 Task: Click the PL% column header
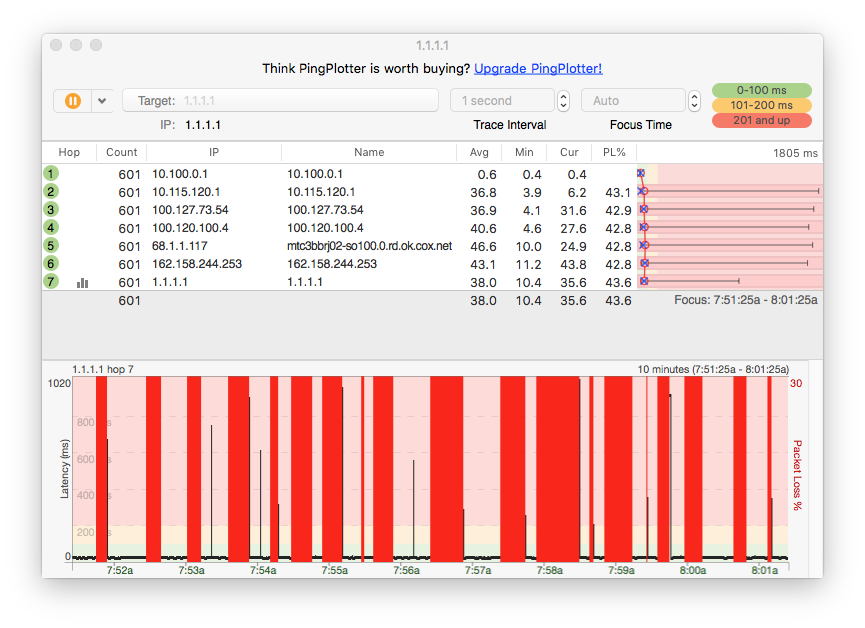614,152
